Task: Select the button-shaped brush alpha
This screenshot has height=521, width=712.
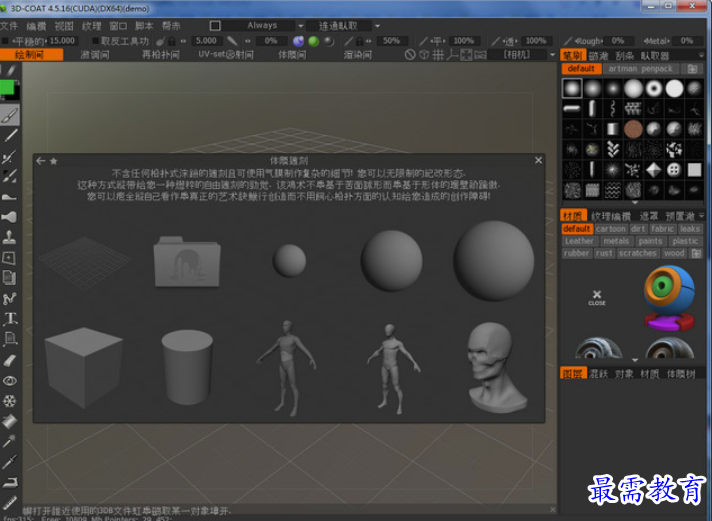Action: (x=674, y=170)
